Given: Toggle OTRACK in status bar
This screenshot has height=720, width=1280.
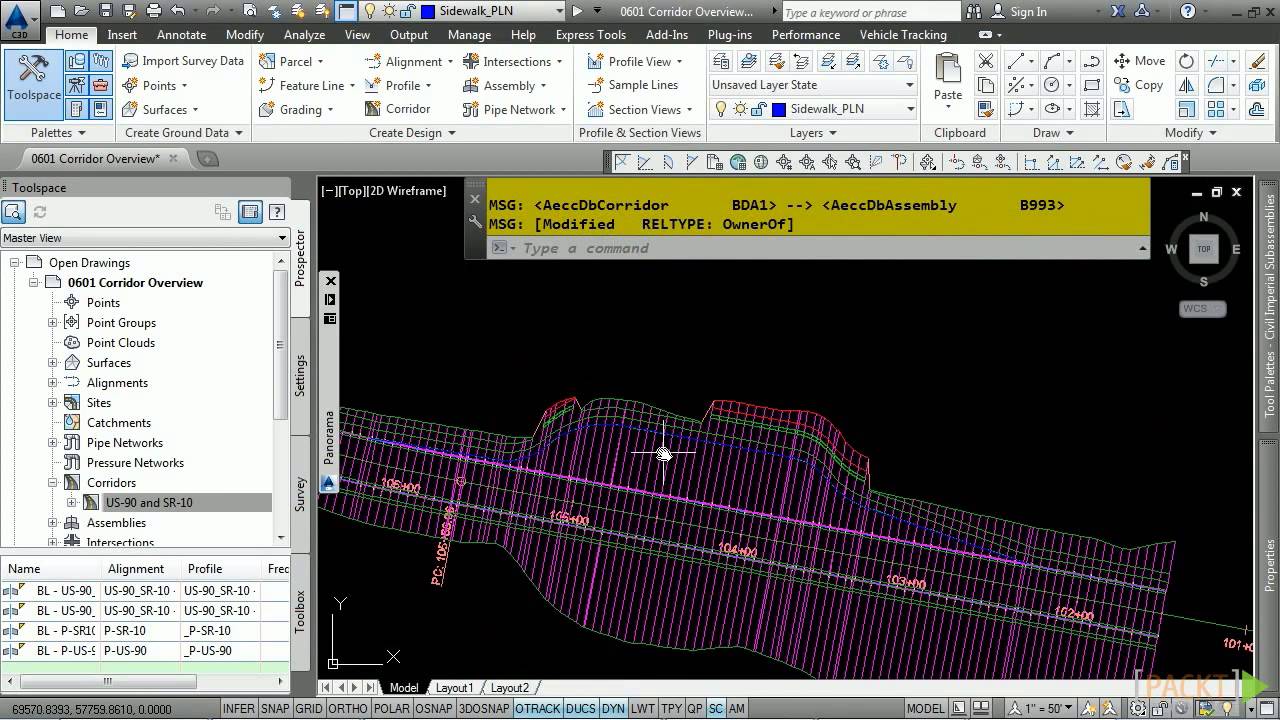Looking at the screenshot, I should point(538,709).
